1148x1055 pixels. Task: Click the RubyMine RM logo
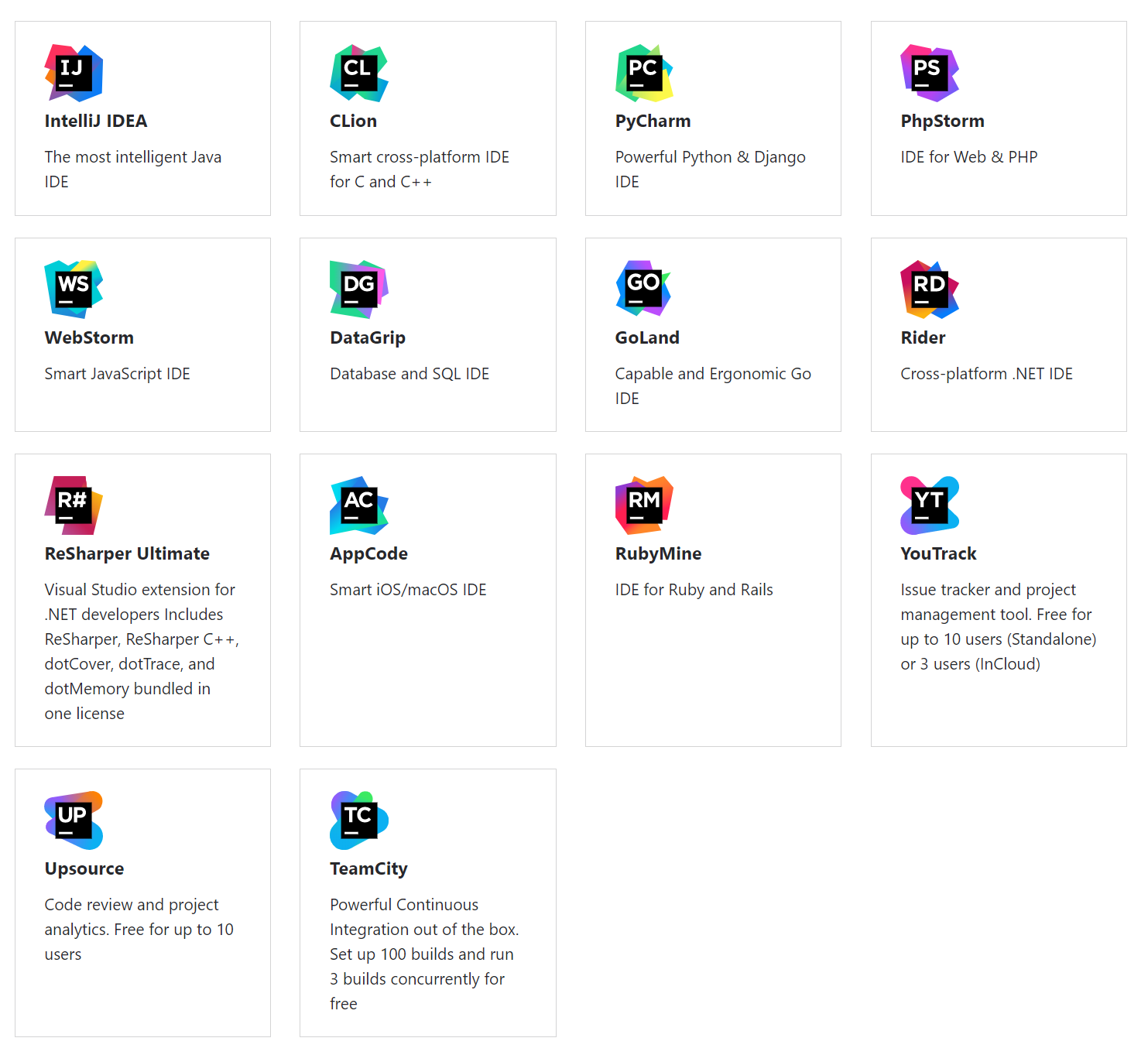click(x=644, y=505)
